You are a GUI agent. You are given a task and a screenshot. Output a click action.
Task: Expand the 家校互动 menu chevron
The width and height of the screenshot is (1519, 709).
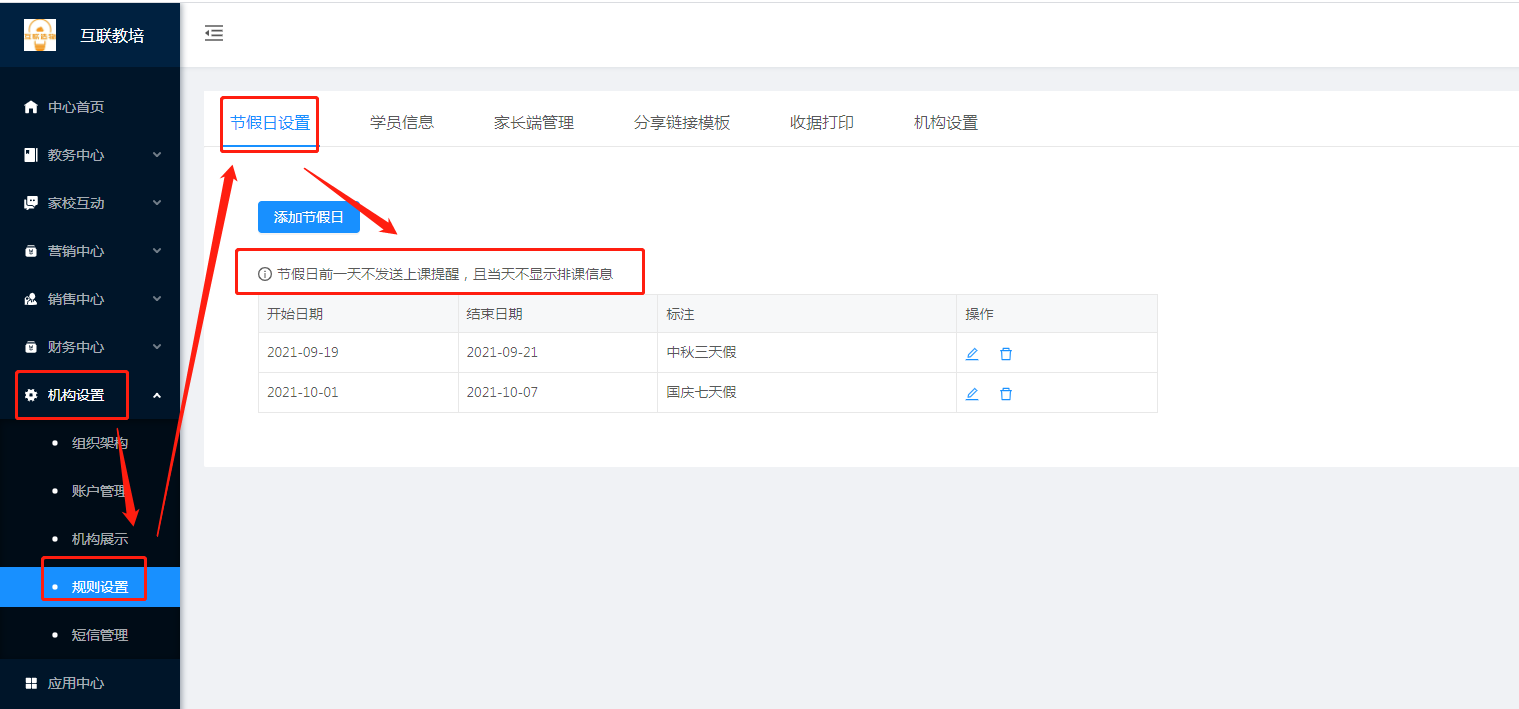click(x=157, y=203)
